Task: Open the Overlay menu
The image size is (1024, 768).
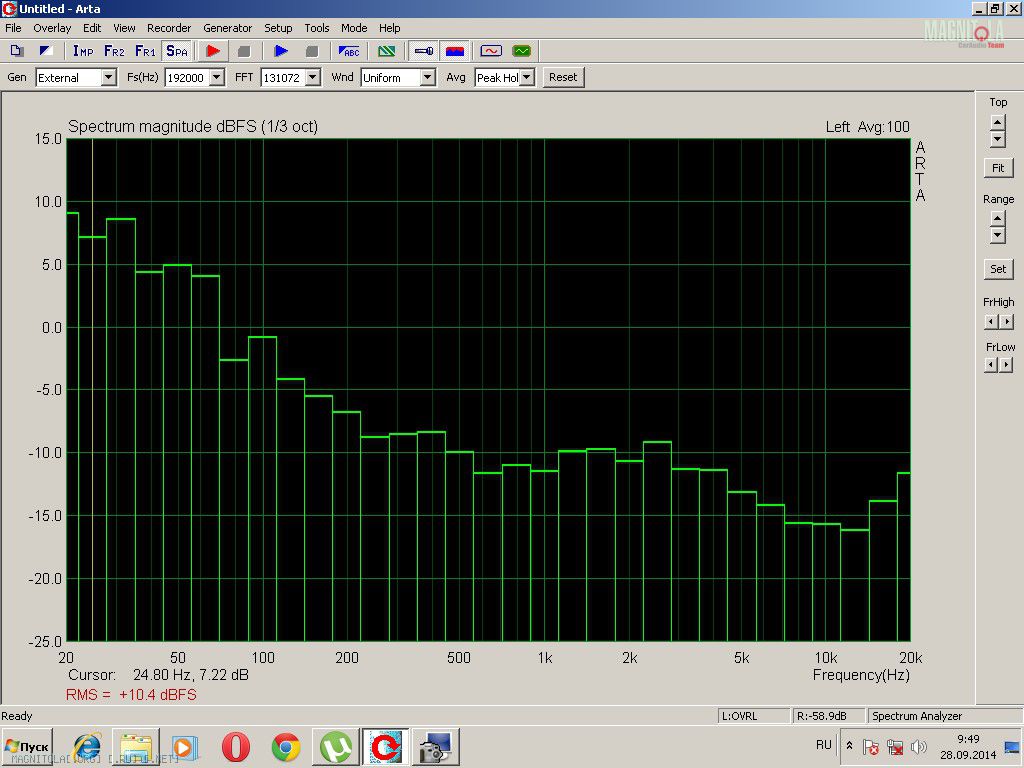Action: pyautogui.click(x=52, y=28)
